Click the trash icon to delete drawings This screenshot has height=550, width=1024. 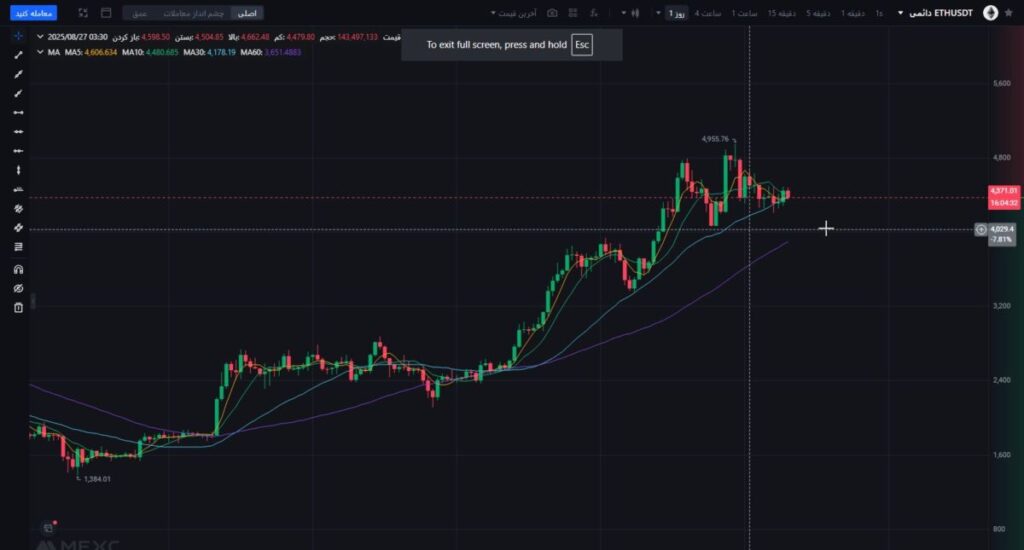18,308
